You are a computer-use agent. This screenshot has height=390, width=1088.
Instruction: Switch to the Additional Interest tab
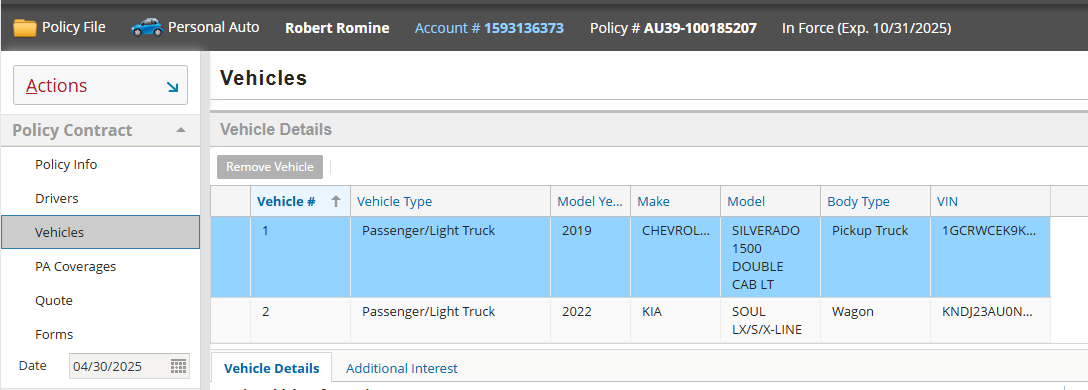(x=402, y=368)
